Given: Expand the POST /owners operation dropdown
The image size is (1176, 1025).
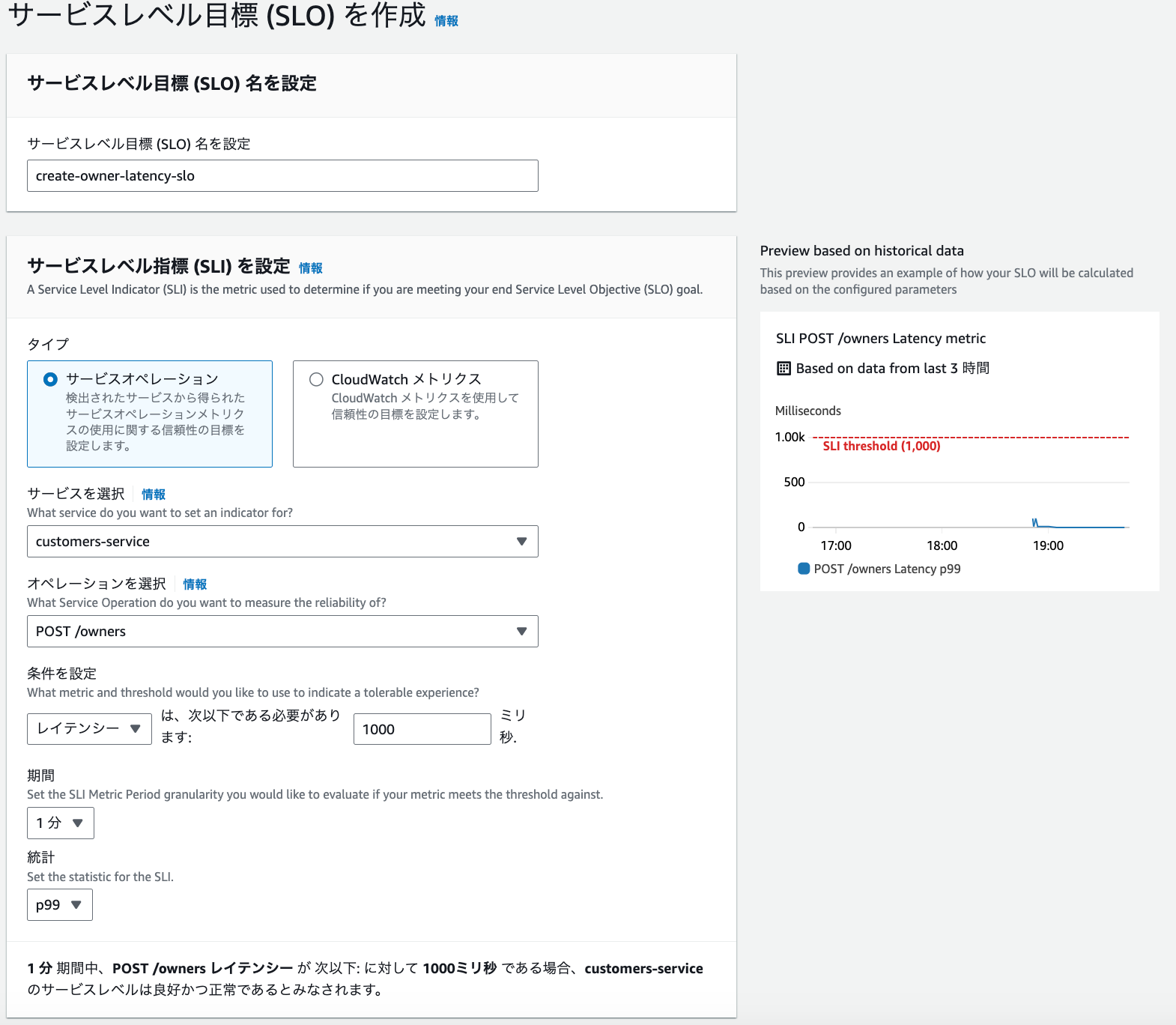Looking at the screenshot, I should point(282,632).
